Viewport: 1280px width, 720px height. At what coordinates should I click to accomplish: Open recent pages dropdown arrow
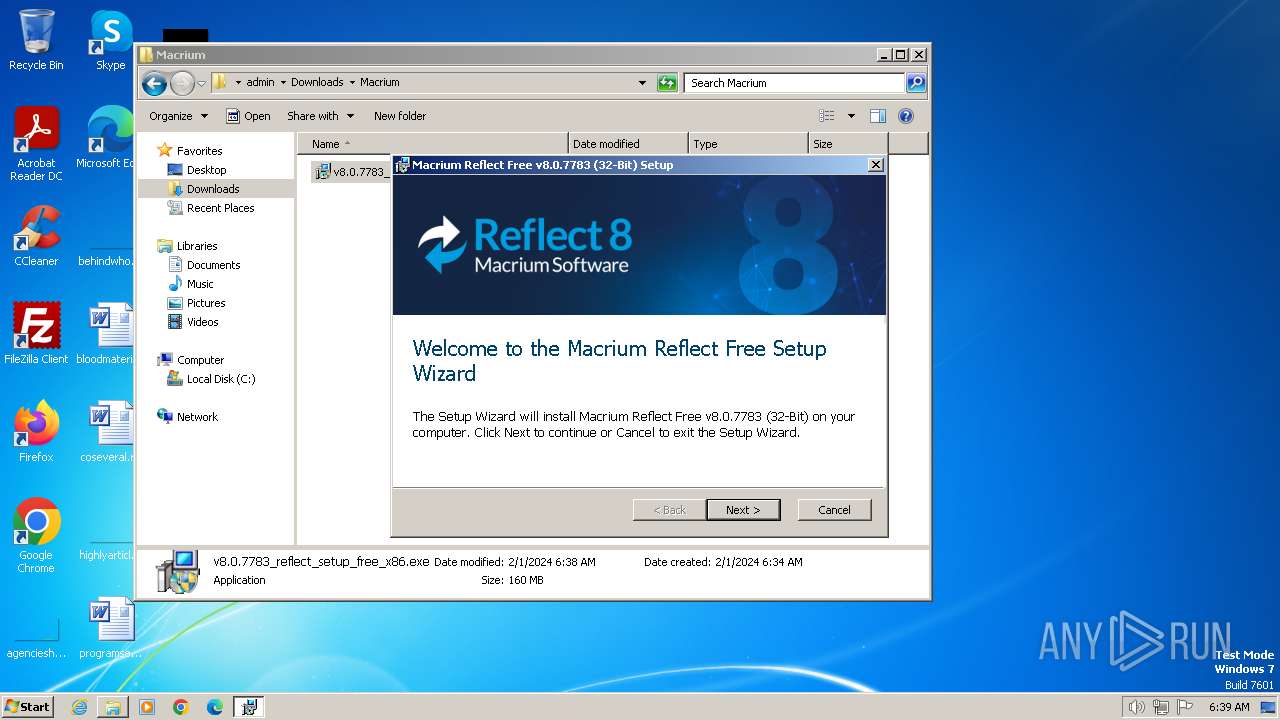click(x=201, y=83)
